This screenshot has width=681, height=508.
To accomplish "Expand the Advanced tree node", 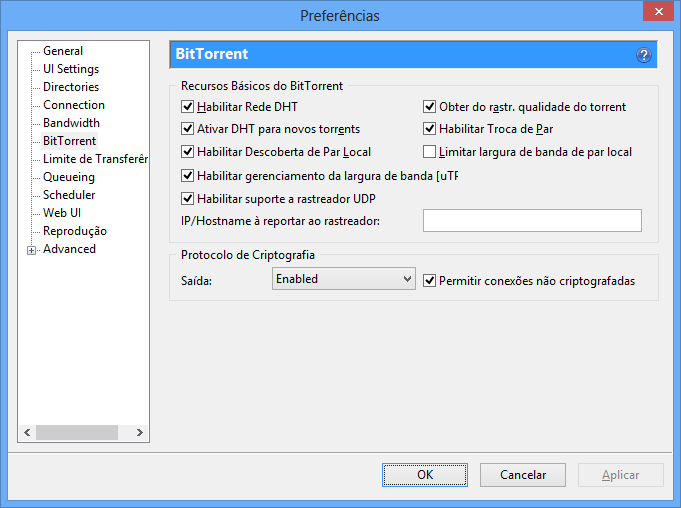I will (31, 250).
